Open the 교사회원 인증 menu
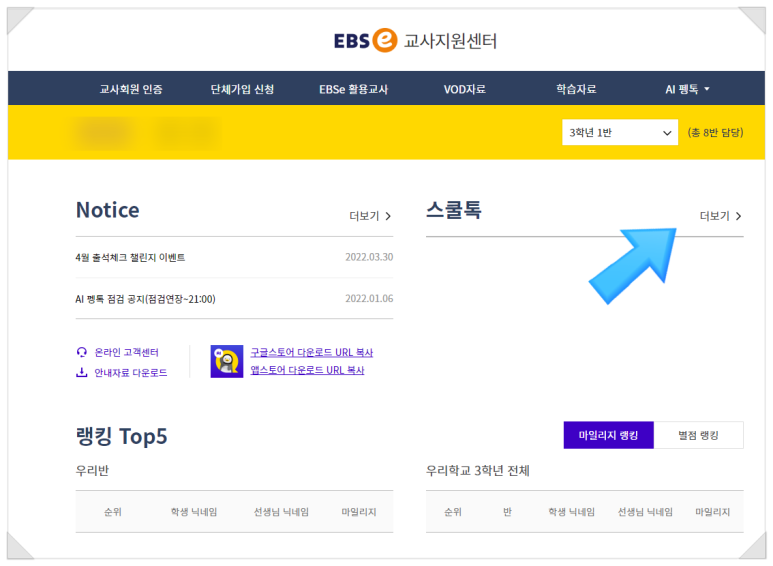Image resolution: width=773 pixels, height=566 pixels. [x=131, y=89]
